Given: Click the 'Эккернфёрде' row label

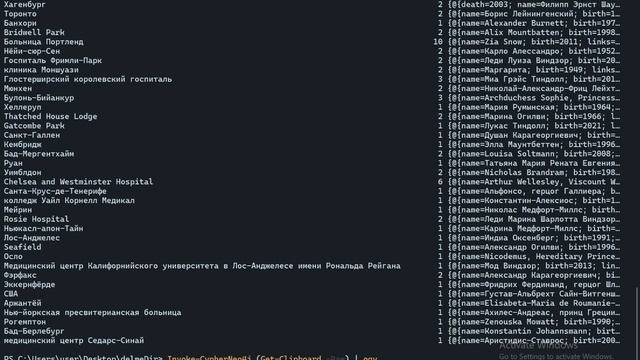Looking at the screenshot, I should 29,285.
